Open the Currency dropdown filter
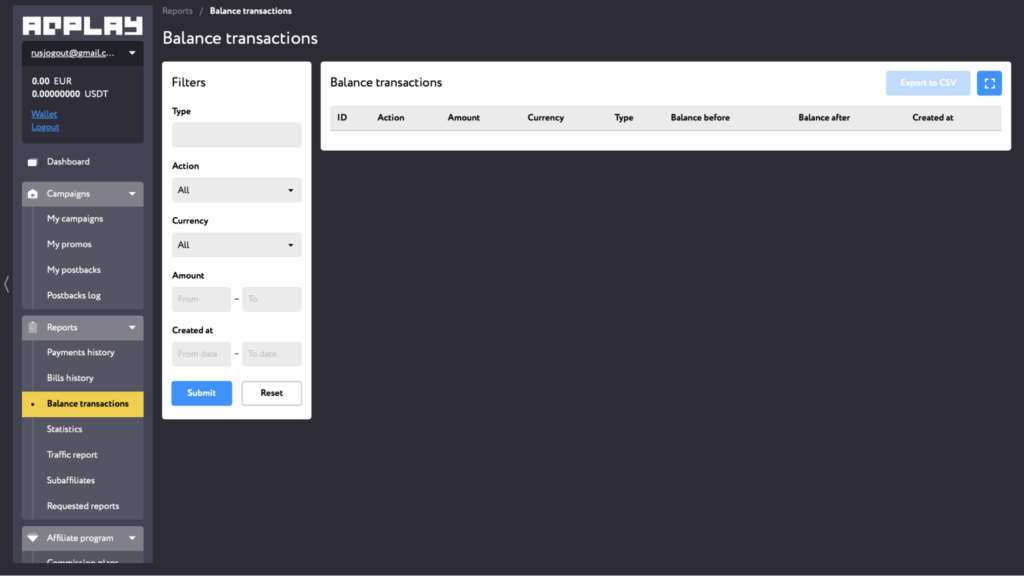Screen dimensions: 1024x576 pos(236,245)
